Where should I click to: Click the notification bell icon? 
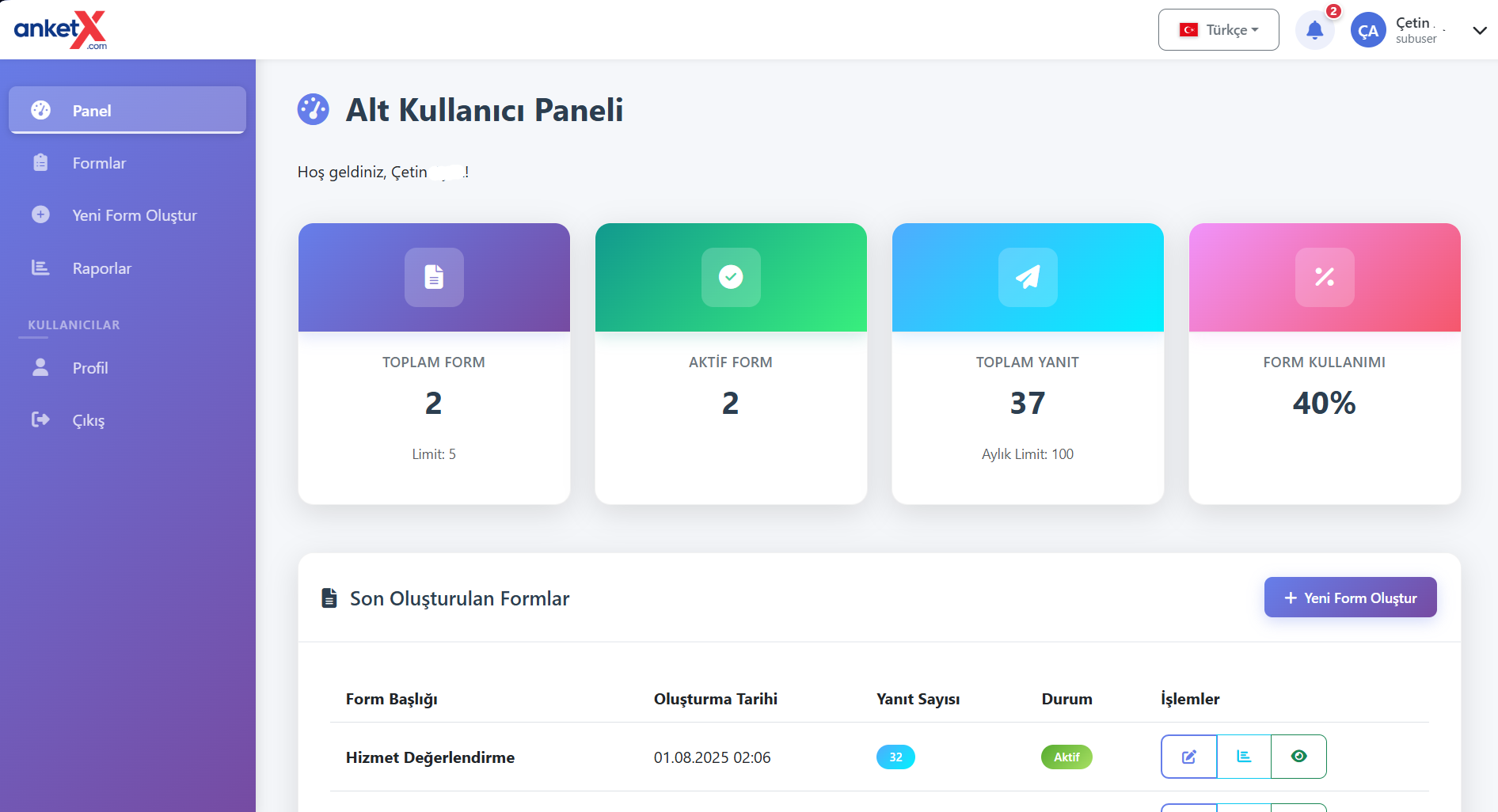tap(1314, 31)
